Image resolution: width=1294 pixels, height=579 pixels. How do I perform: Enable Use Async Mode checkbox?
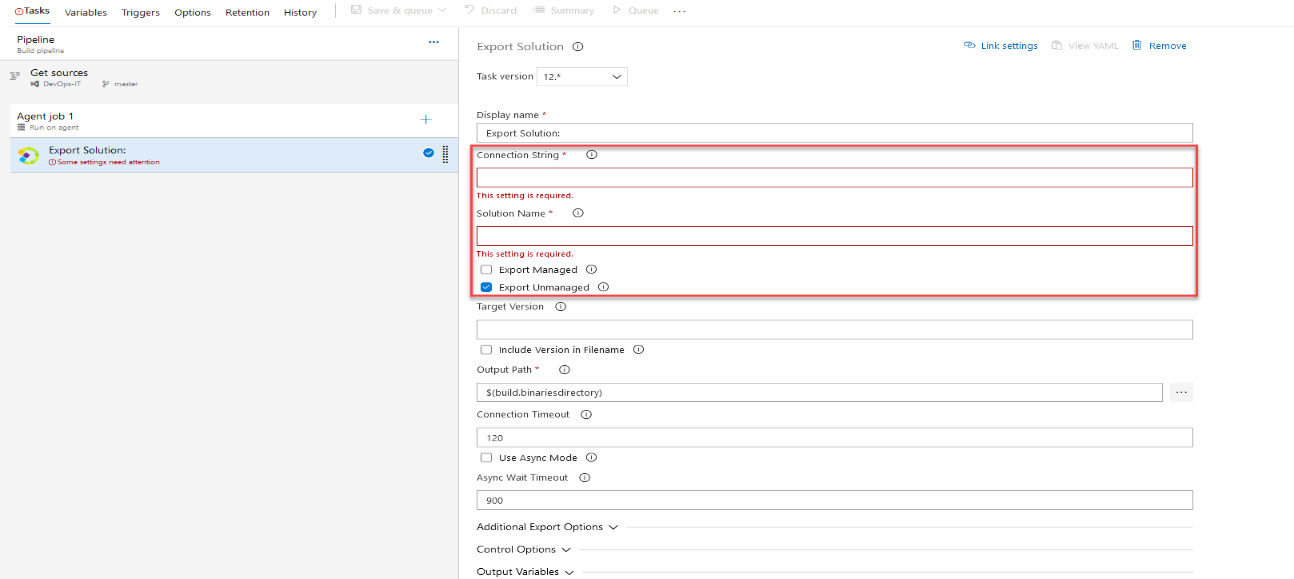pyautogui.click(x=486, y=458)
